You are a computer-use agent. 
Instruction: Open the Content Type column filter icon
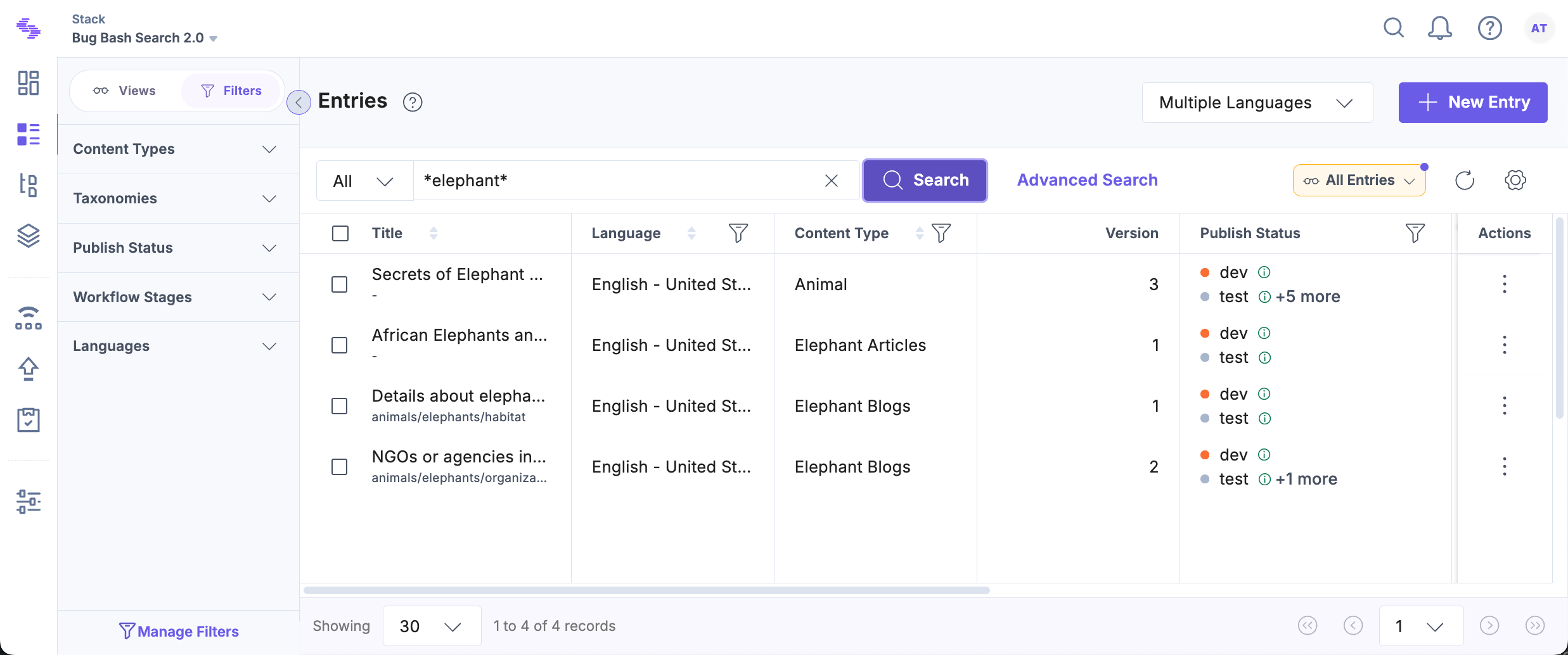coord(941,233)
